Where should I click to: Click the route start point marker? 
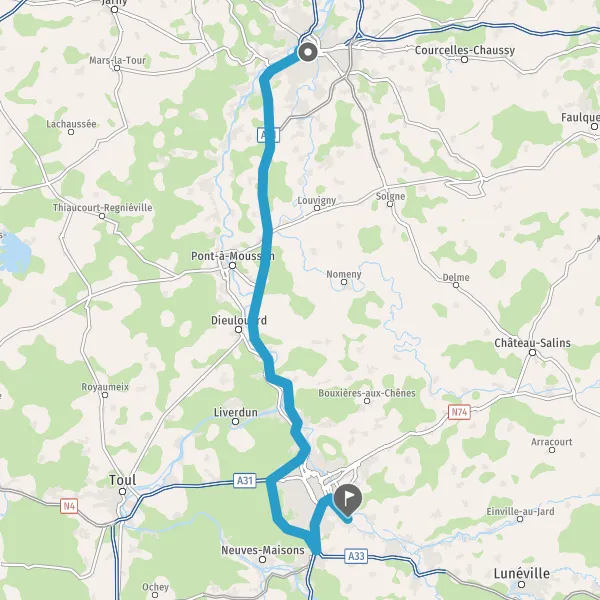click(x=308, y=52)
